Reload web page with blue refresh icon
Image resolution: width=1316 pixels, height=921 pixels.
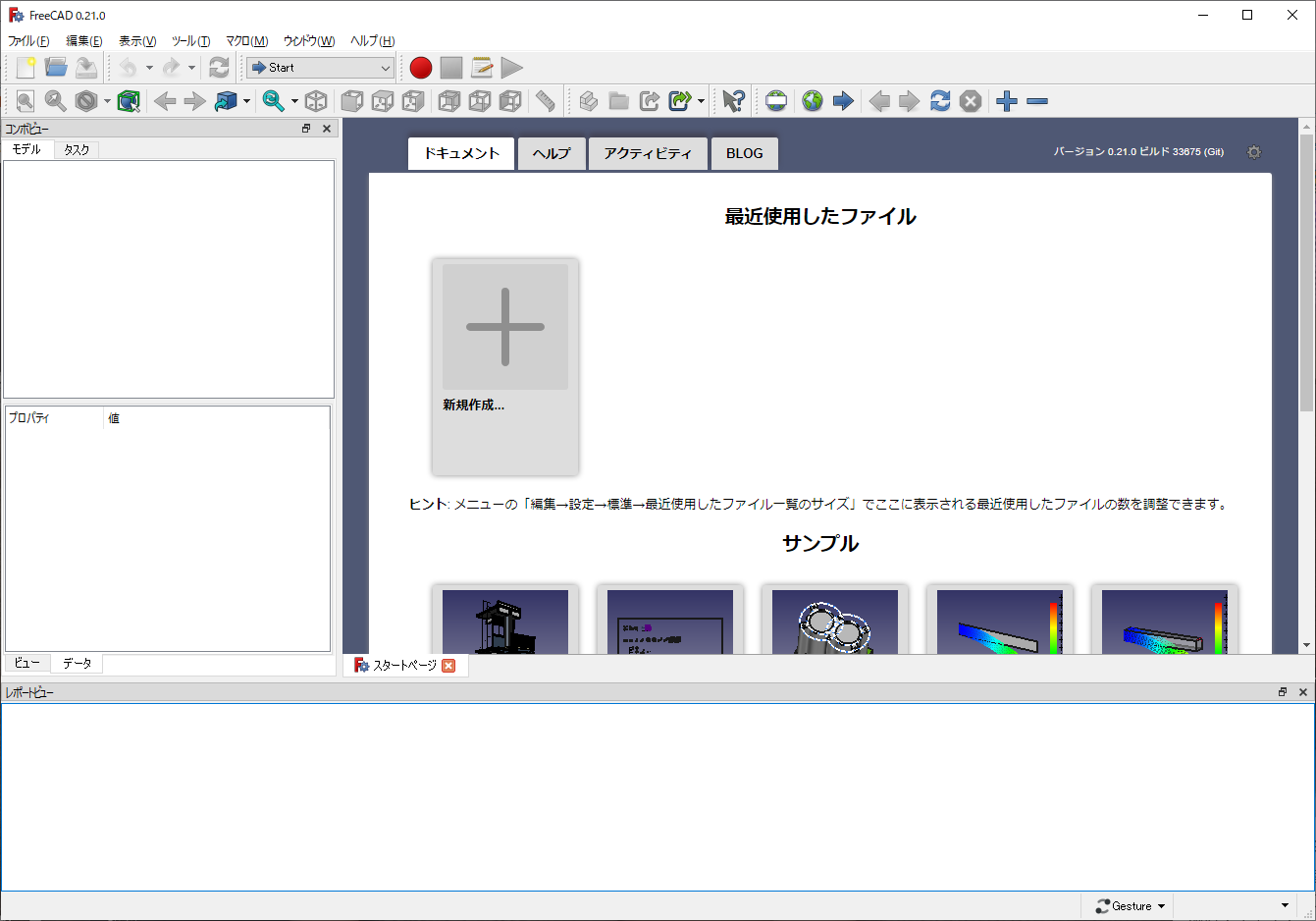pos(940,101)
